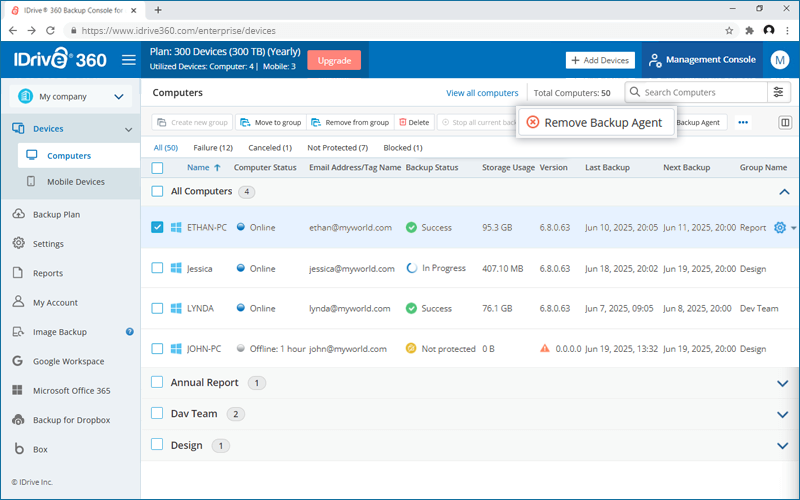The height and width of the screenshot is (500, 800).
Task: Open the Management Console
Action: pos(702,60)
